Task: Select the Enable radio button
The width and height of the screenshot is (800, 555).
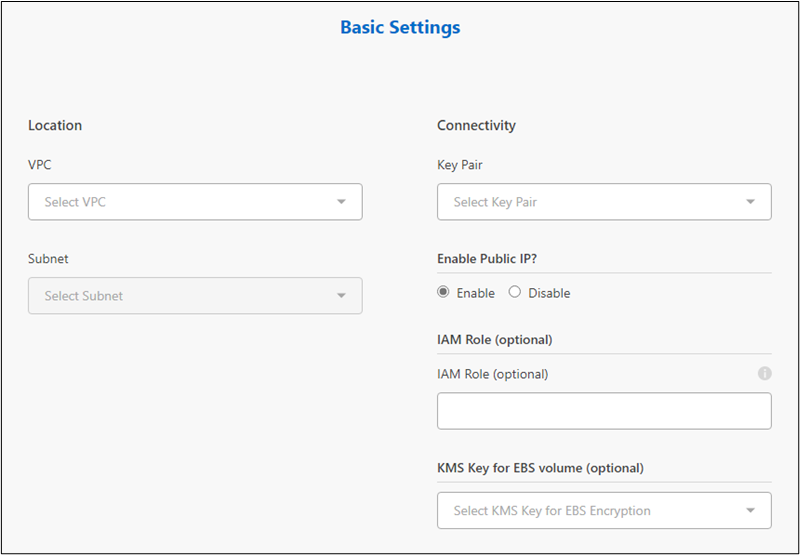Action: (x=443, y=293)
